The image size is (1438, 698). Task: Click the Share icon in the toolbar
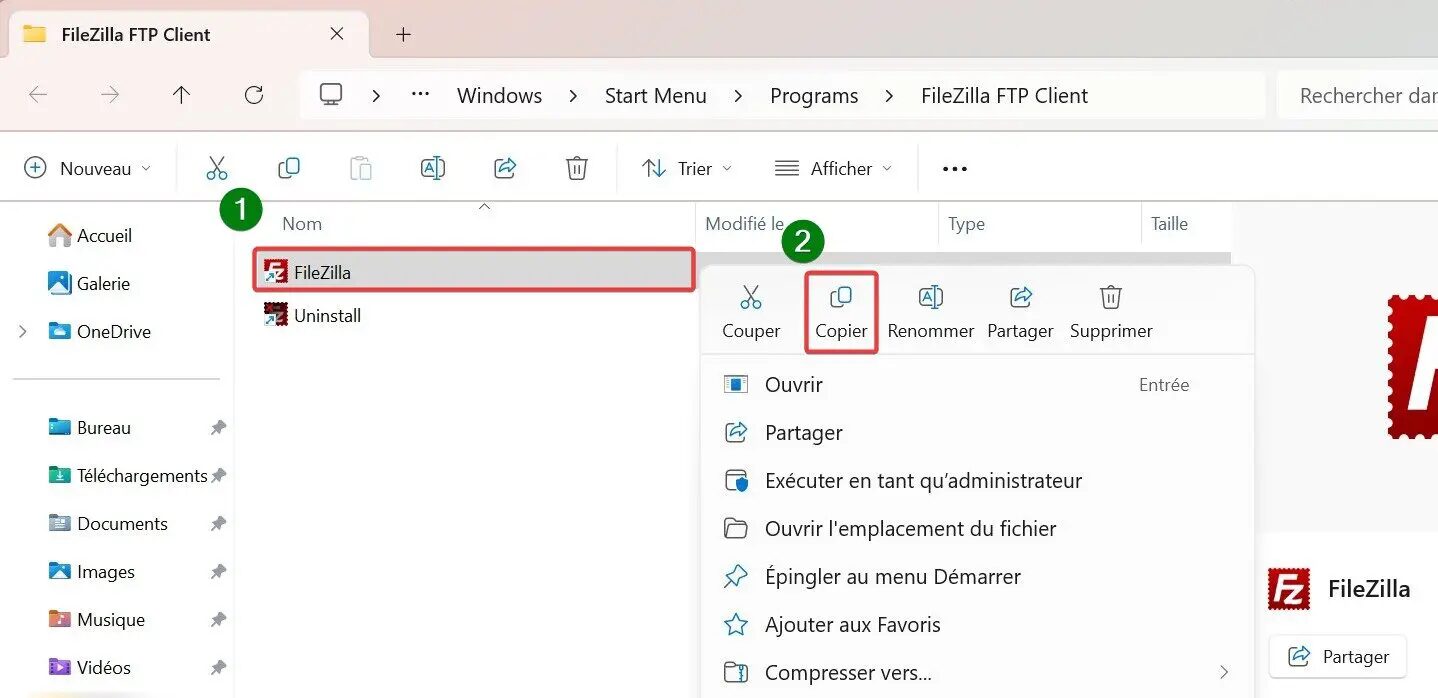tap(505, 168)
